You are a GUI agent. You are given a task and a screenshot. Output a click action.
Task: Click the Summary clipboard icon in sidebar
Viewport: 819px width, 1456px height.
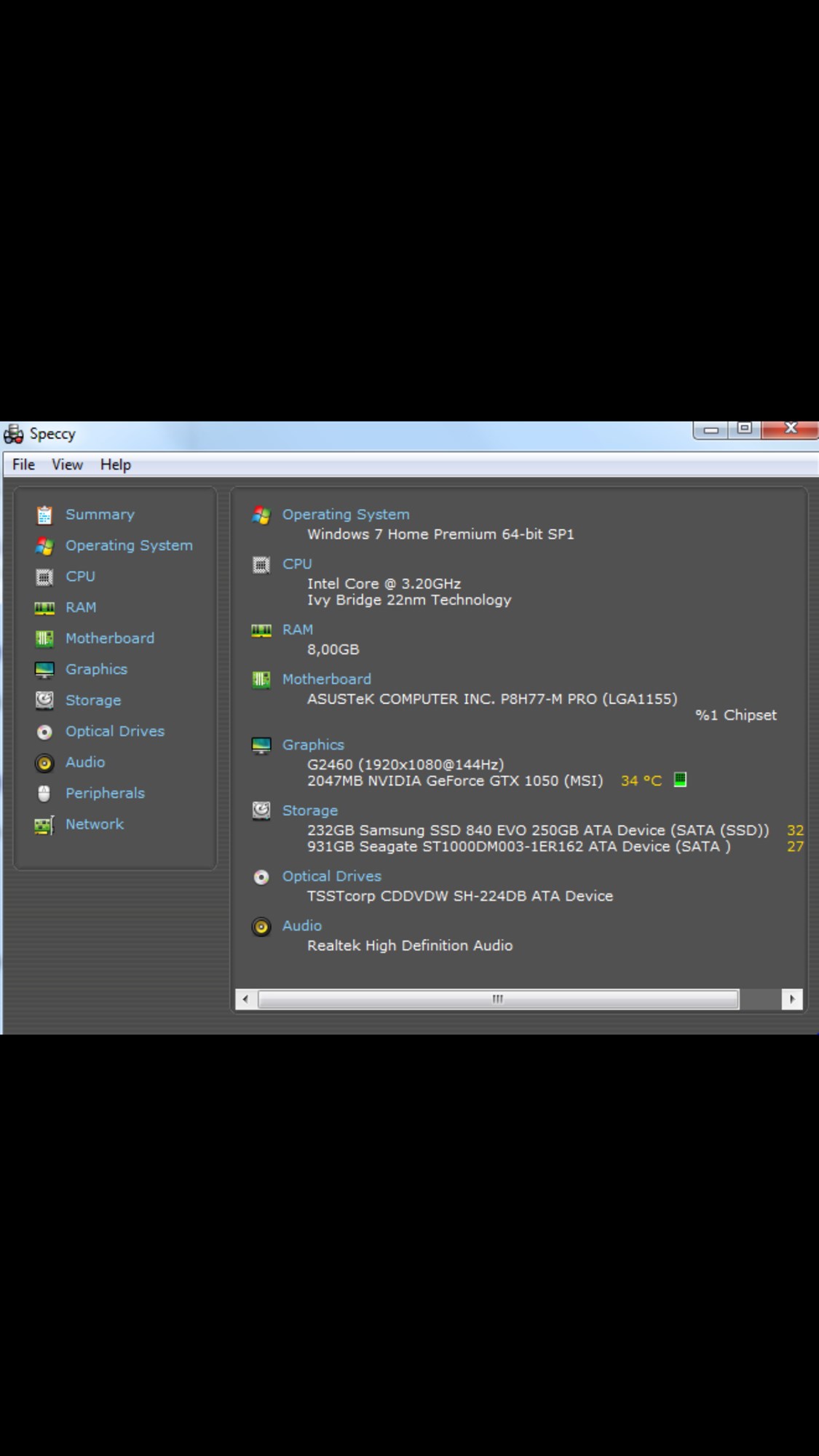point(44,515)
